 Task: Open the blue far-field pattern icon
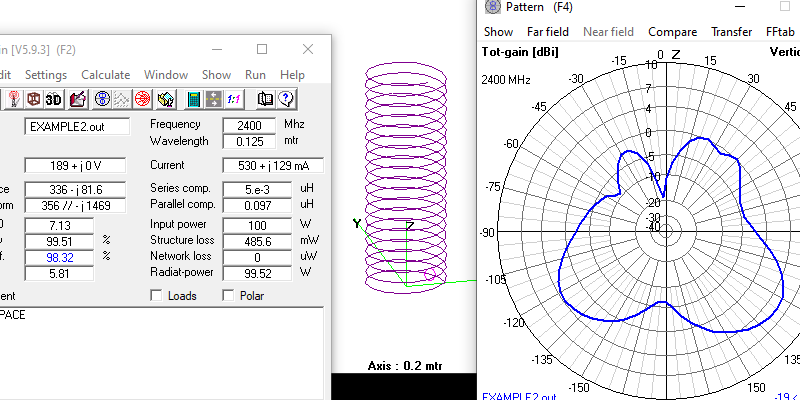pyautogui.click(x=101, y=99)
